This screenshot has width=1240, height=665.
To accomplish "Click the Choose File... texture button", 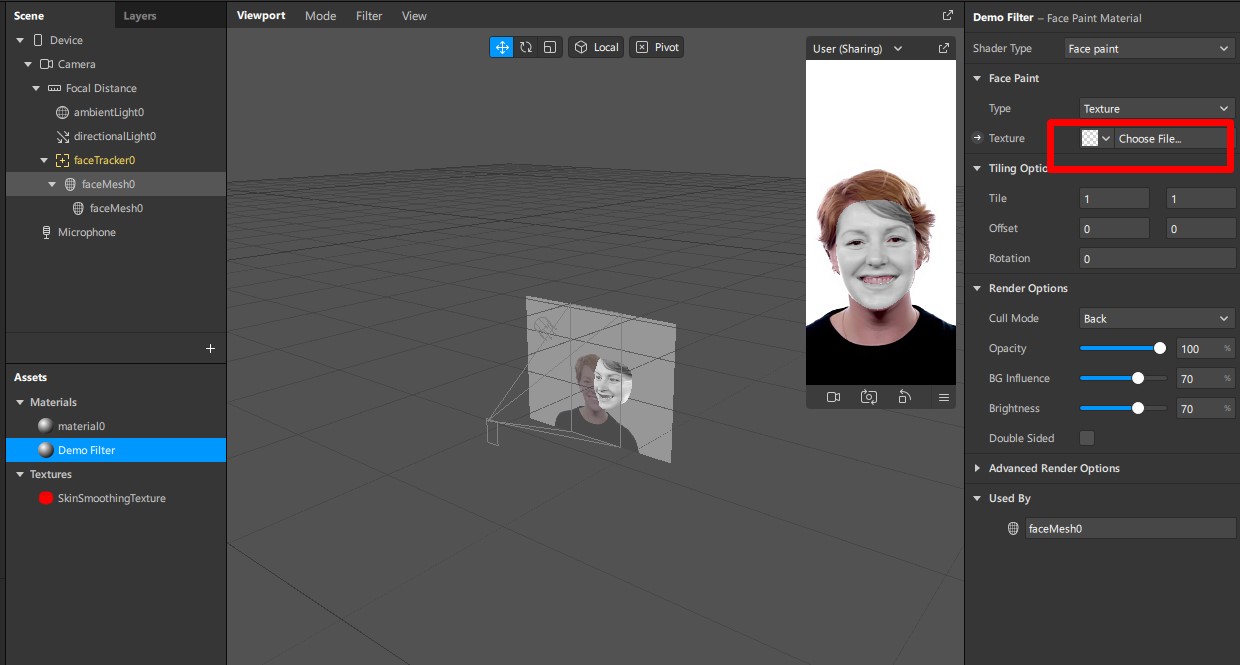I will coord(1170,138).
